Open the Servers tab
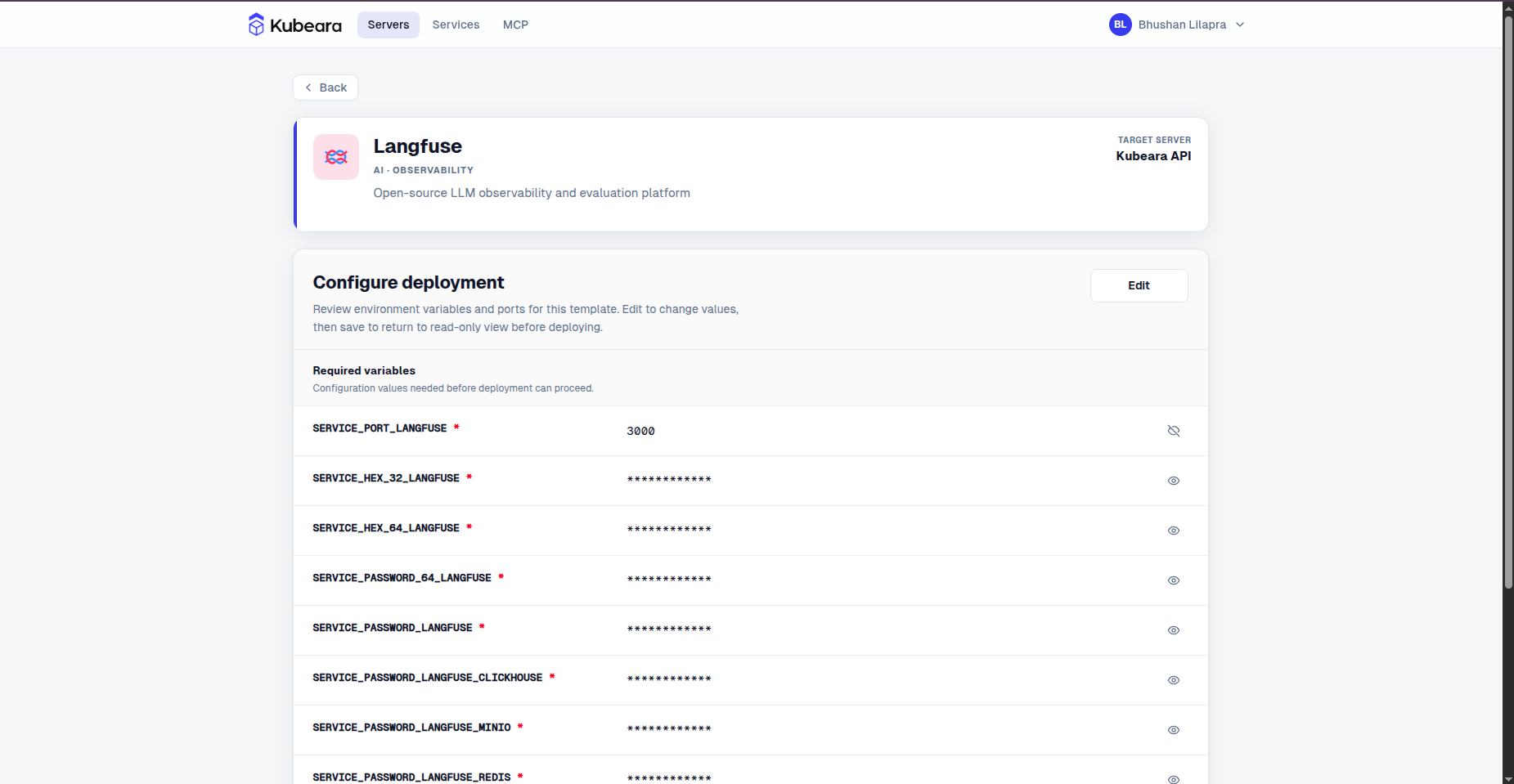This screenshot has width=1514, height=784. pyautogui.click(x=389, y=25)
